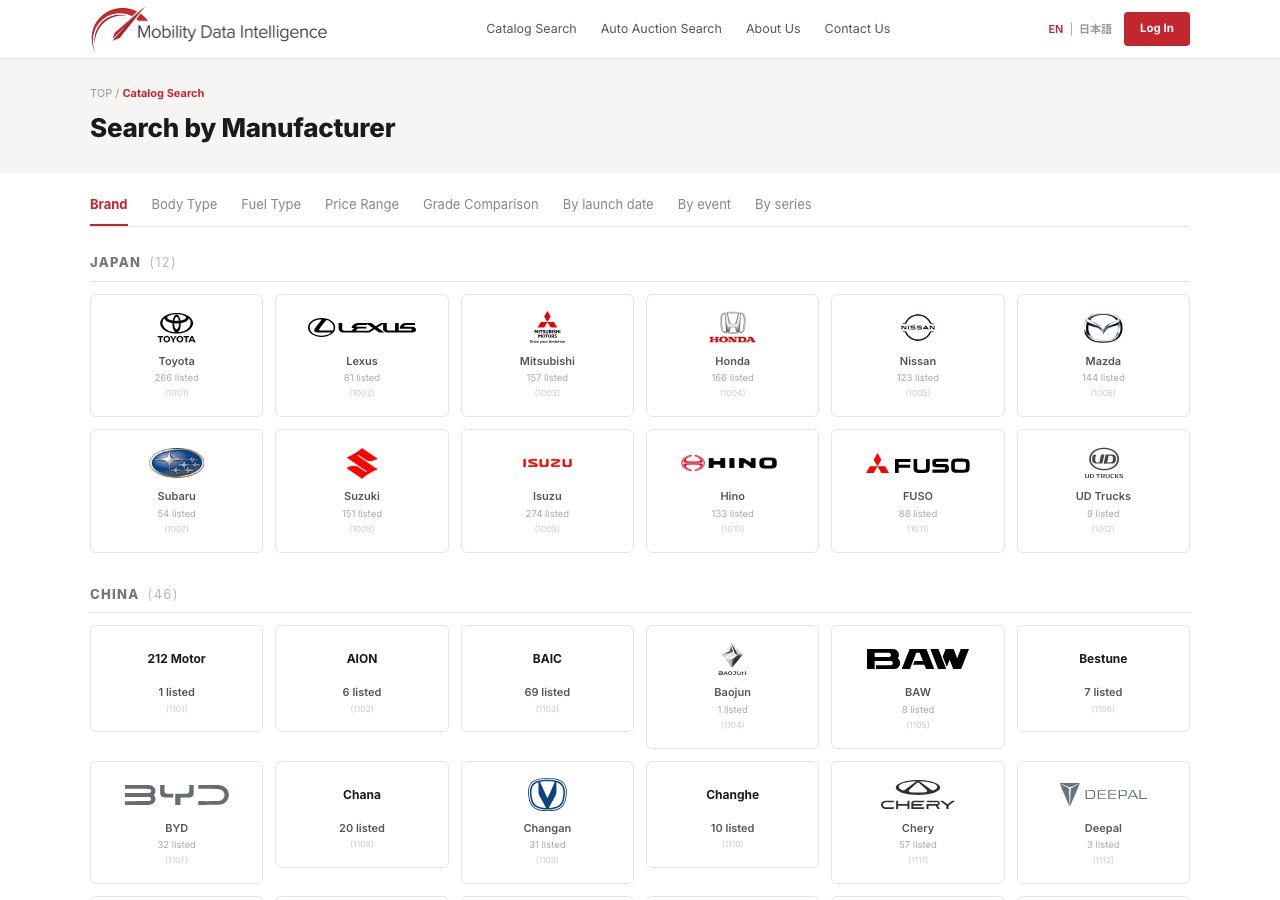Open the Bestune brand card
1280x900 pixels.
[x=1103, y=678]
